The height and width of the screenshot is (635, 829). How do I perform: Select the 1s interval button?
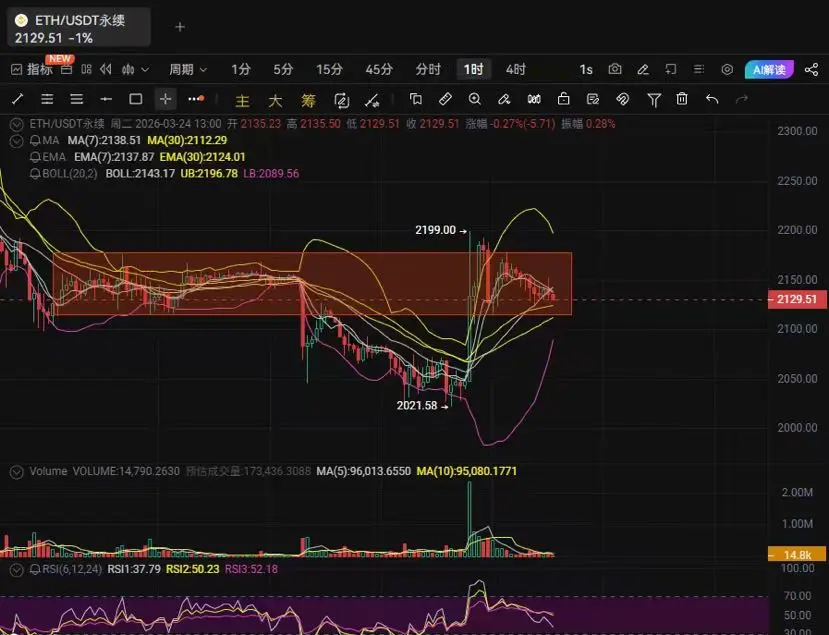(586, 69)
